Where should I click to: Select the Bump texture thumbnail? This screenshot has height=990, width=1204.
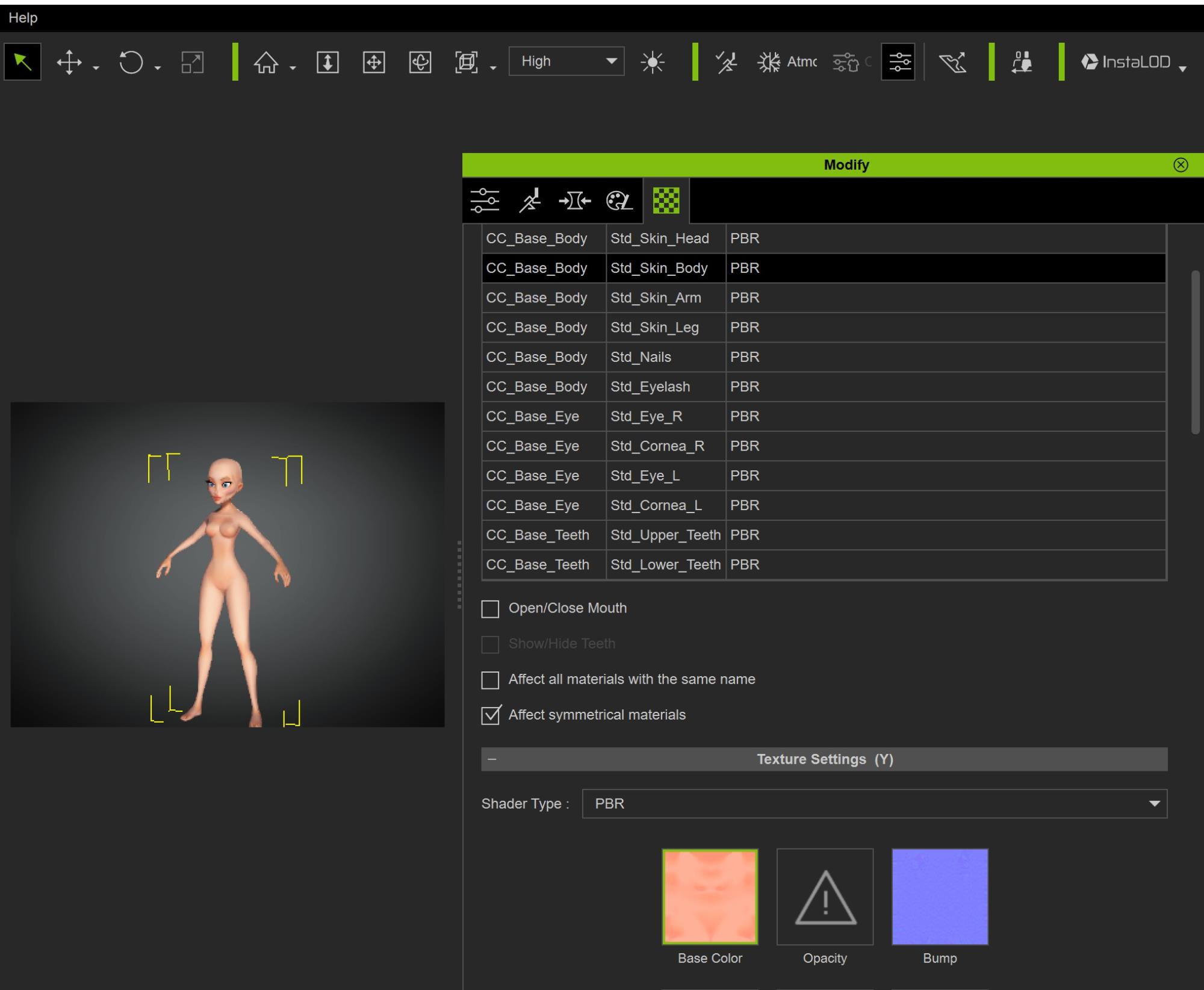[x=940, y=897]
